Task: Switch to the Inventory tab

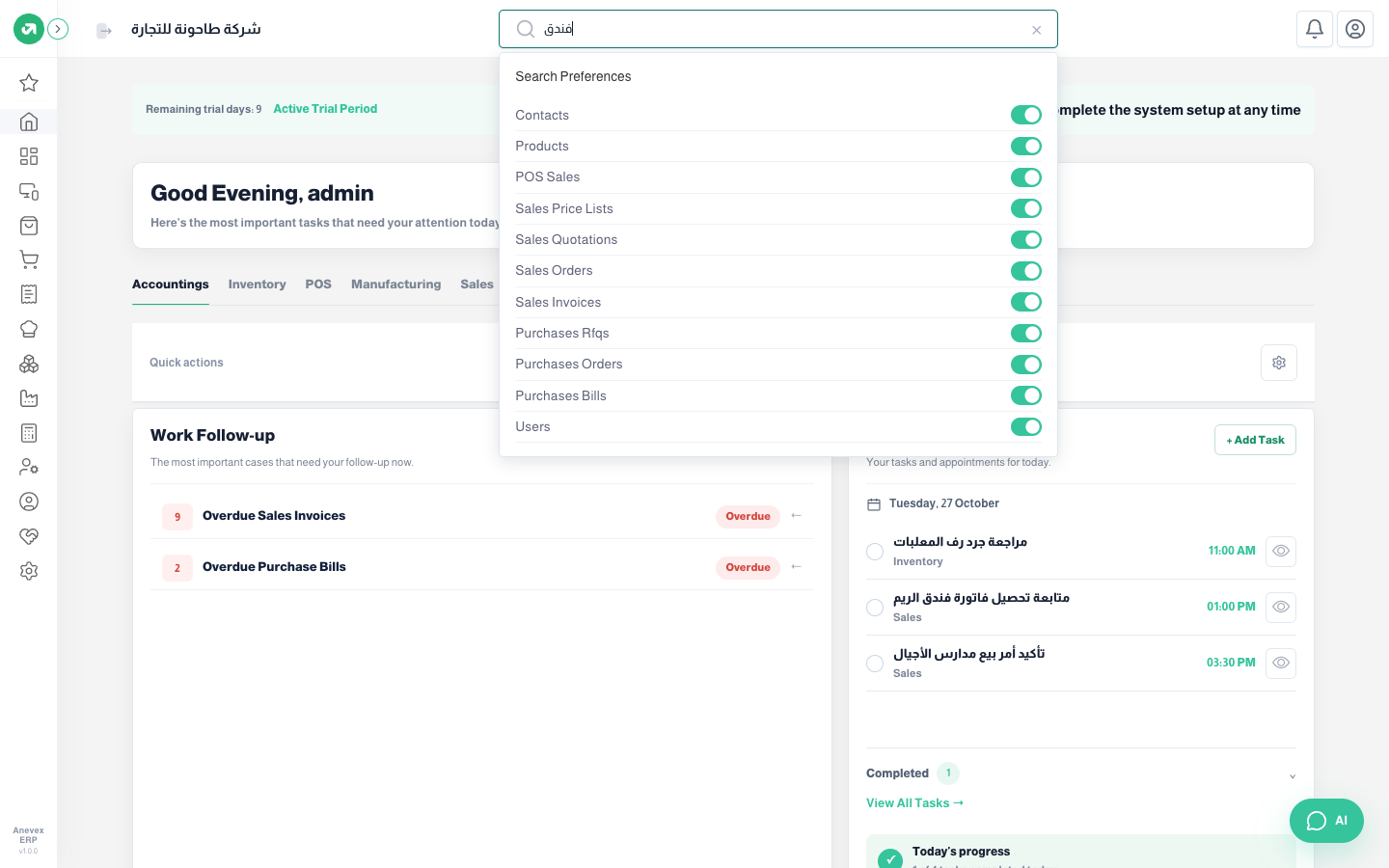Action: pos(257,285)
